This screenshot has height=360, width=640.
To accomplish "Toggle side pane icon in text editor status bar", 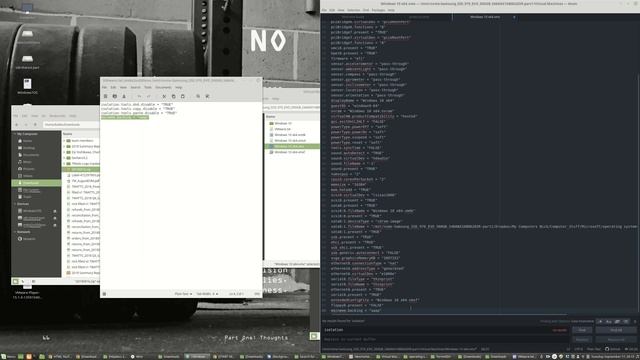I will (104, 294).
